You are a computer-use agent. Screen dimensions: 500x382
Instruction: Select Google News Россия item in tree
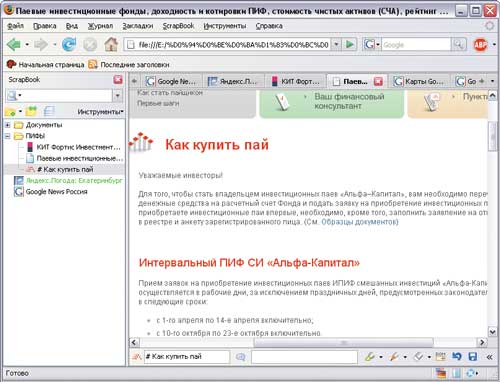pyautogui.click(x=51, y=192)
